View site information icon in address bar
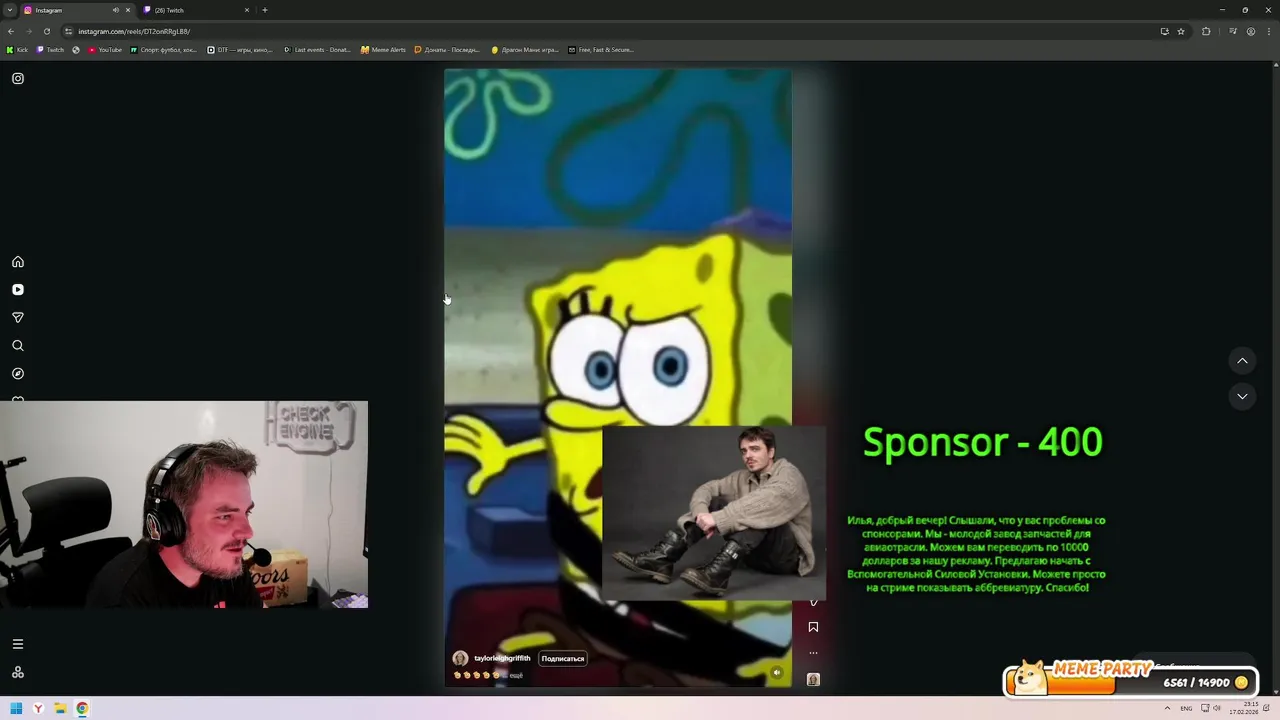 coord(68,31)
